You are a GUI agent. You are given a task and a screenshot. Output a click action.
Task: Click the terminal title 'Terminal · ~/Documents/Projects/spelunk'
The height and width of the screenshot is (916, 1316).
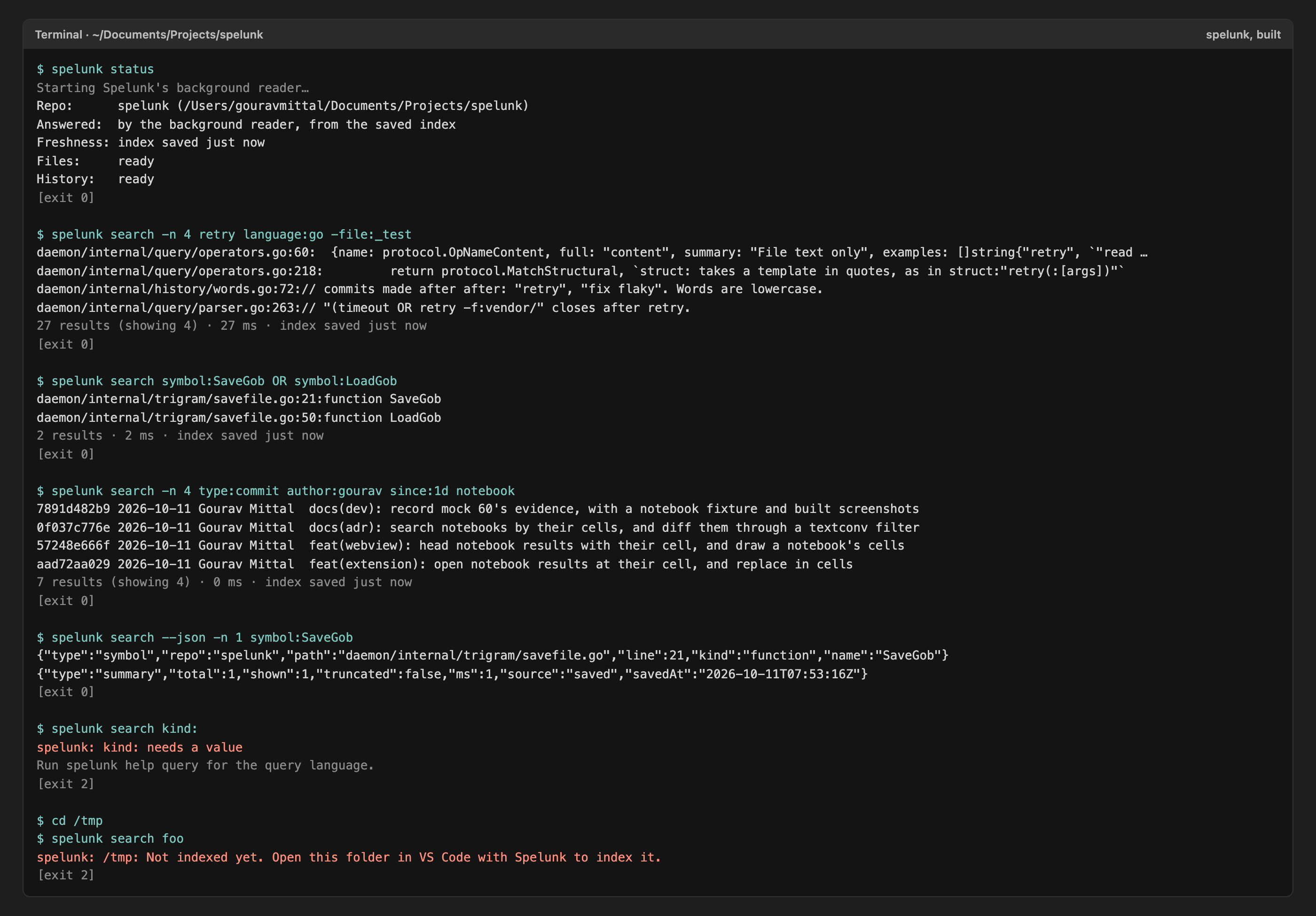pos(149,34)
